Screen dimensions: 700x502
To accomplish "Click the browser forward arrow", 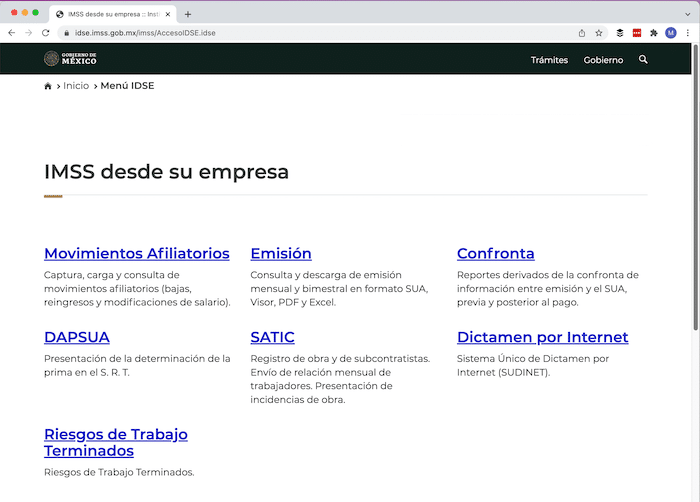I will pos(29,33).
